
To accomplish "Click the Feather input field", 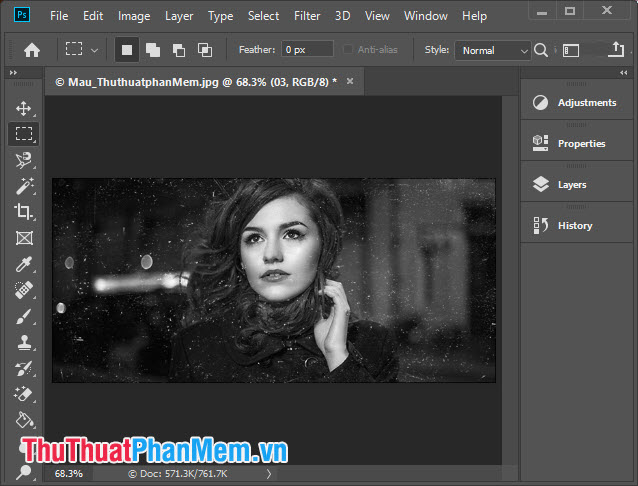I will click(x=307, y=50).
